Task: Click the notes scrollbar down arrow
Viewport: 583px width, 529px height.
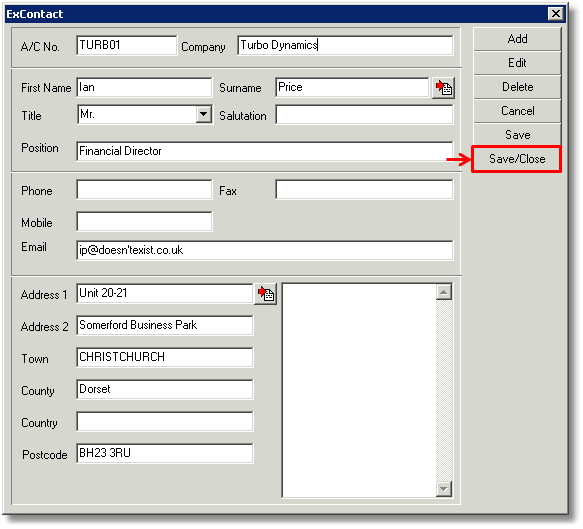Action: [444, 488]
